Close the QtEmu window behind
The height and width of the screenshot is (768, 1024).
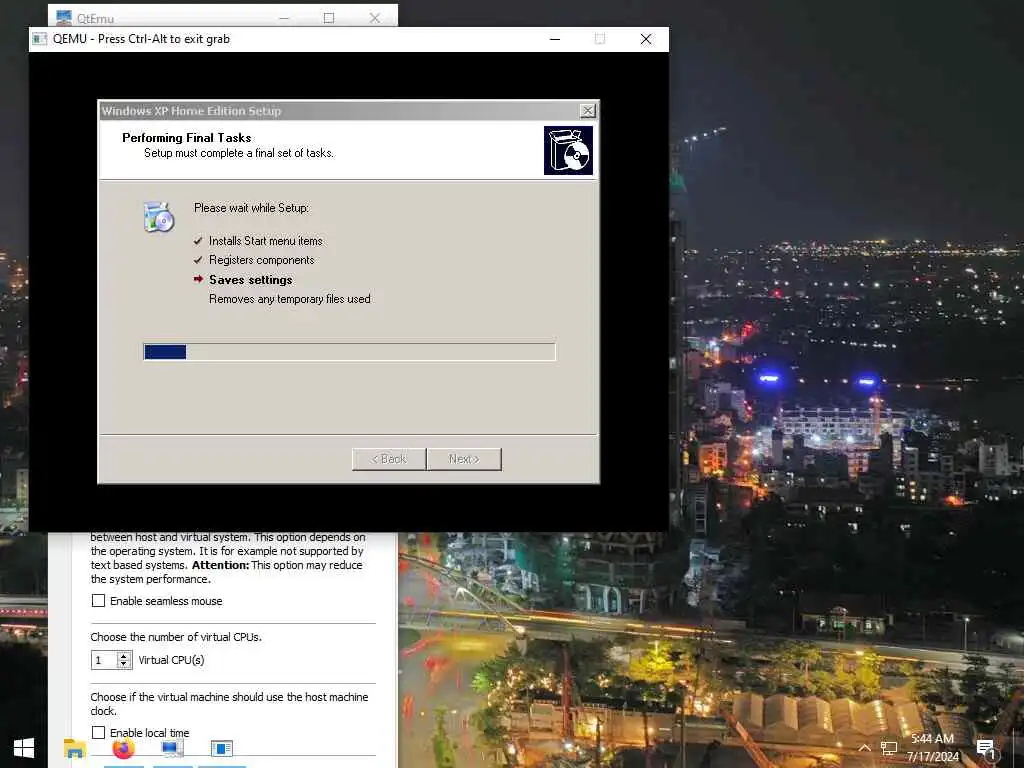tap(374, 18)
